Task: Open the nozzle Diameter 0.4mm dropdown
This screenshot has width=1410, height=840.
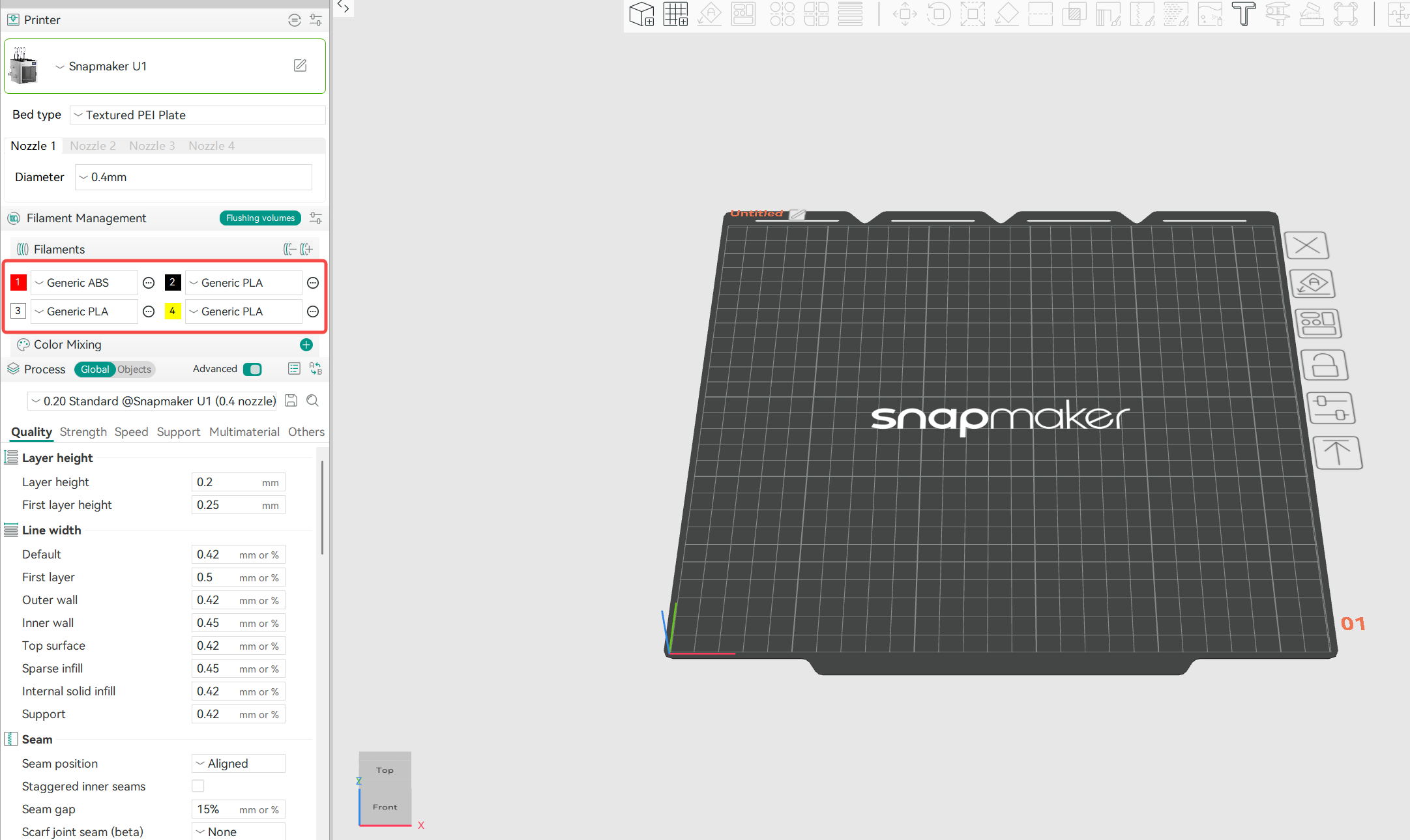Action: [194, 177]
